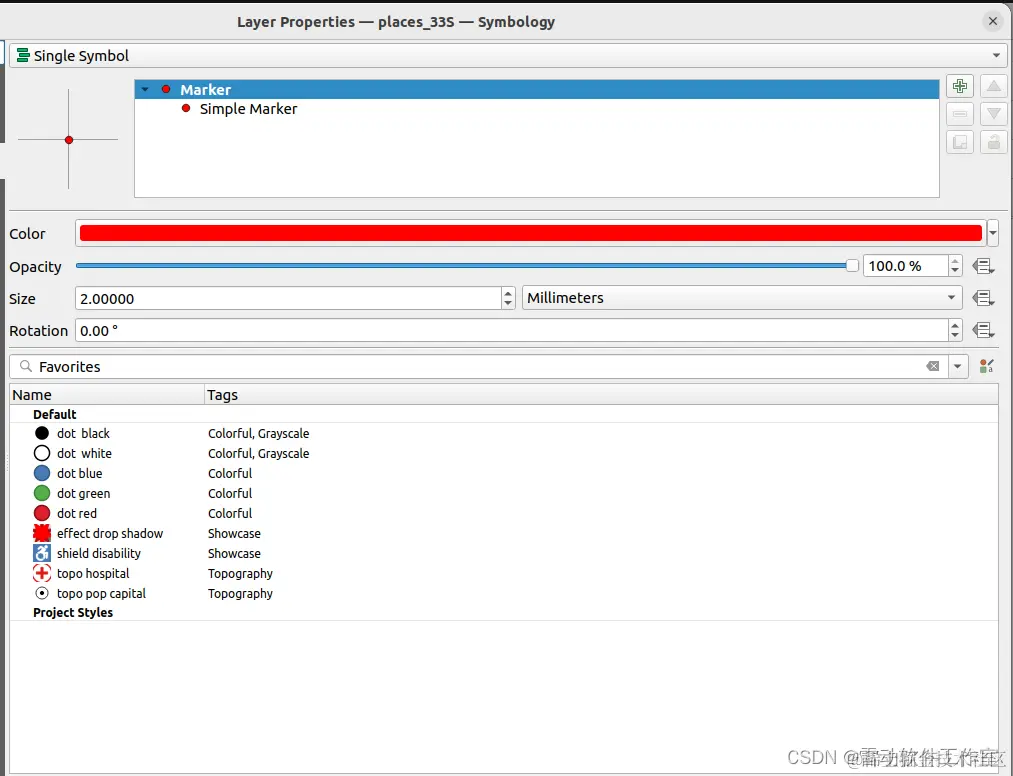This screenshot has height=776, width=1013.
Task: Click the red Color swatch bar
Action: tap(530, 233)
